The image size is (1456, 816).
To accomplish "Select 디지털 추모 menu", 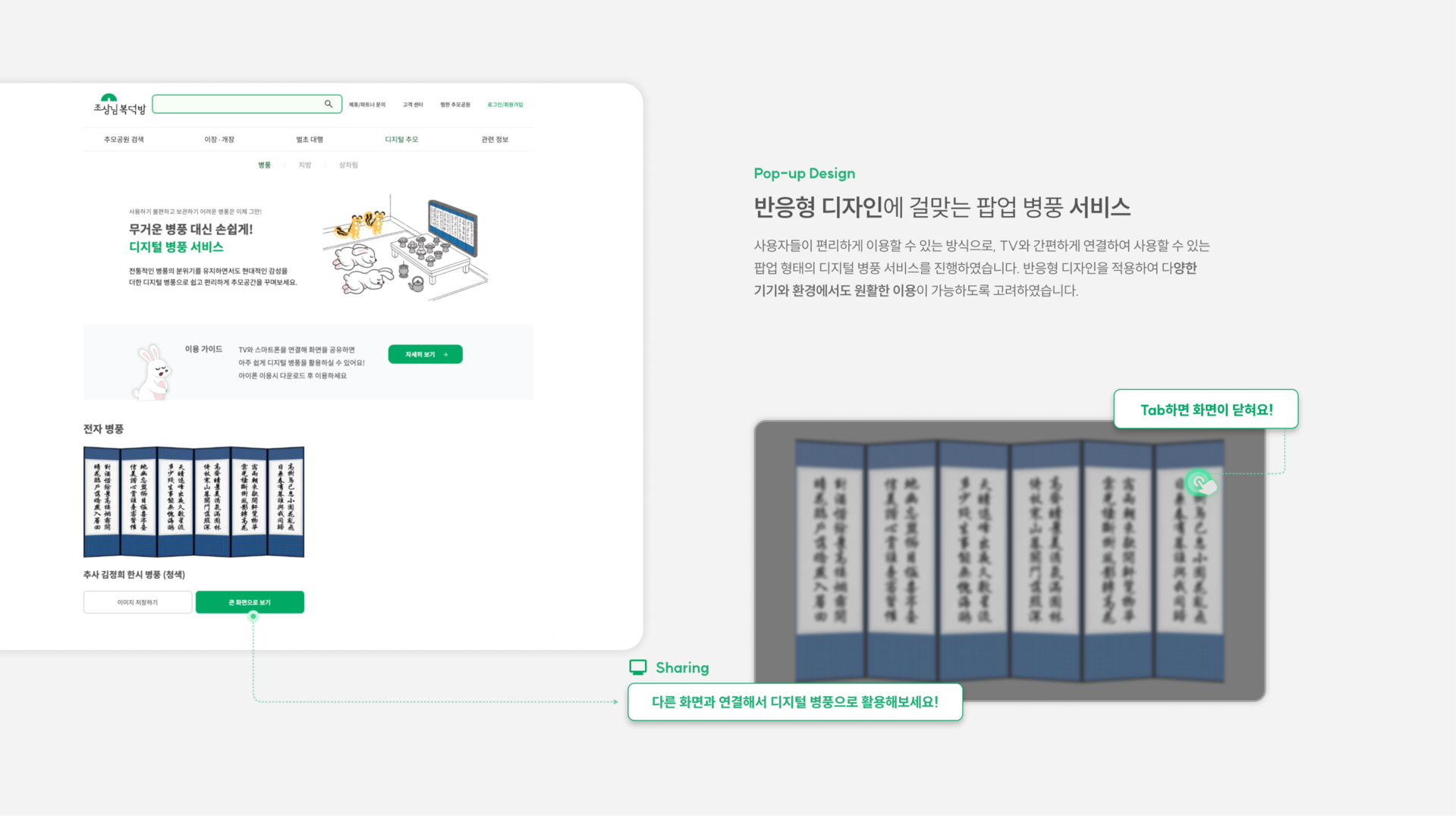I will point(401,140).
